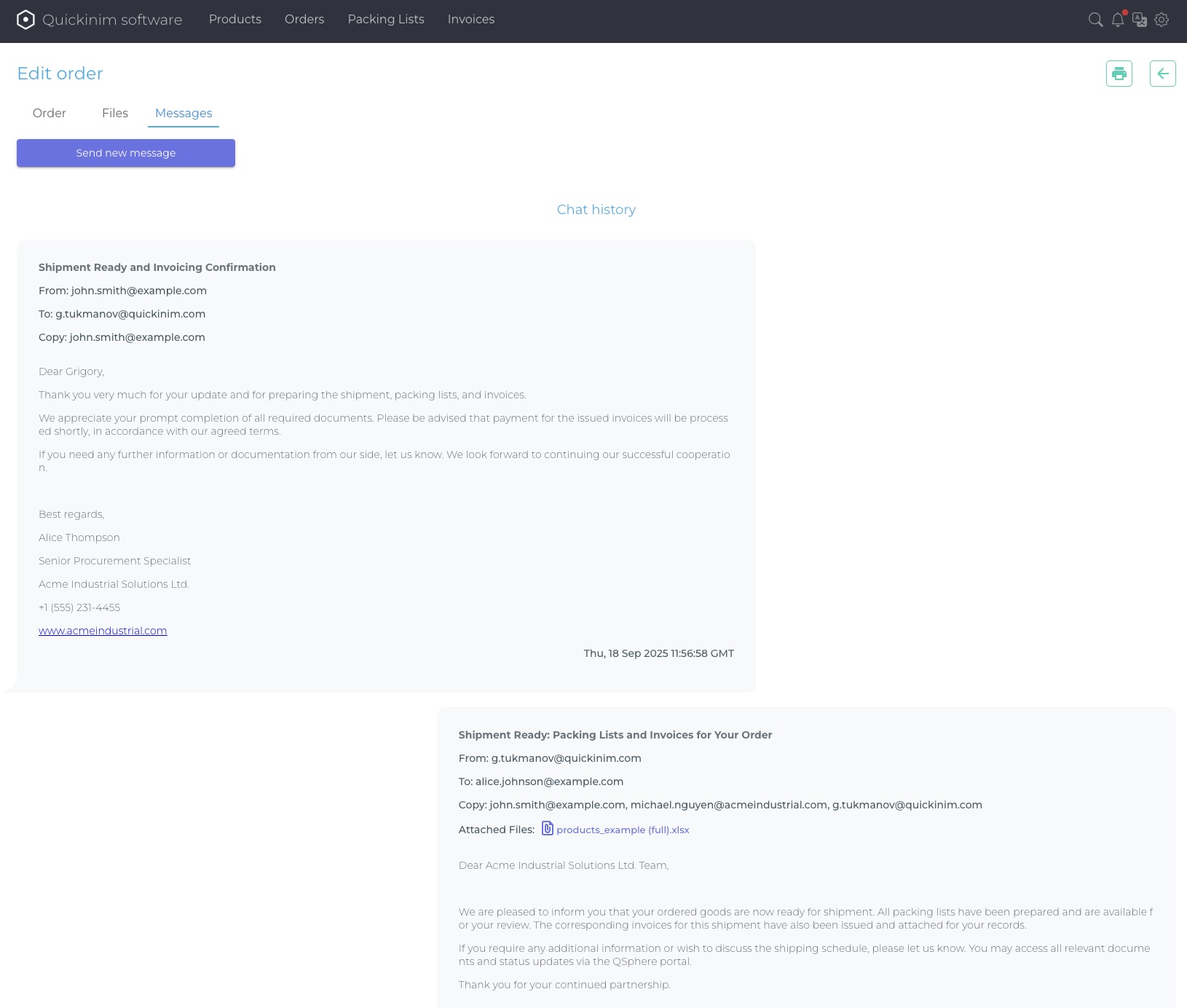Viewport: 1187px width, 1008px height.
Task: Click the Chat history heading
Action: (x=596, y=210)
